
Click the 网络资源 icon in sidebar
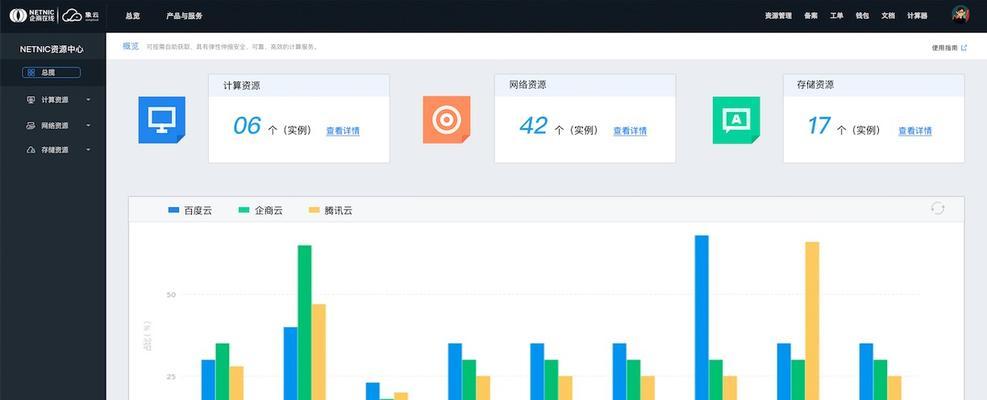point(30,125)
